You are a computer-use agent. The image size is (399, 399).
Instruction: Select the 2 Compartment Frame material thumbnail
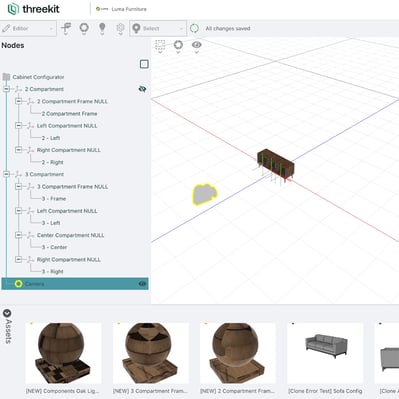pyautogui.click(x=238, y=353)
